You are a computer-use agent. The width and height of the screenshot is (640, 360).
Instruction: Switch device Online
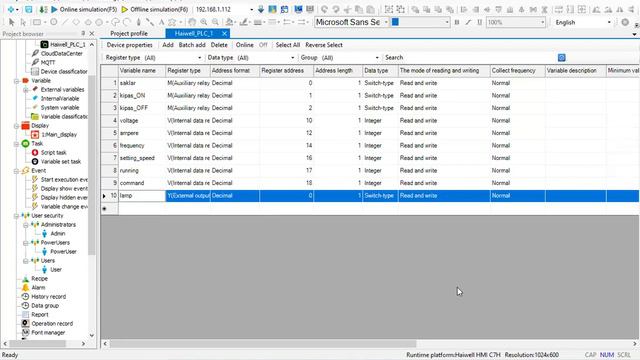(244, 45)
